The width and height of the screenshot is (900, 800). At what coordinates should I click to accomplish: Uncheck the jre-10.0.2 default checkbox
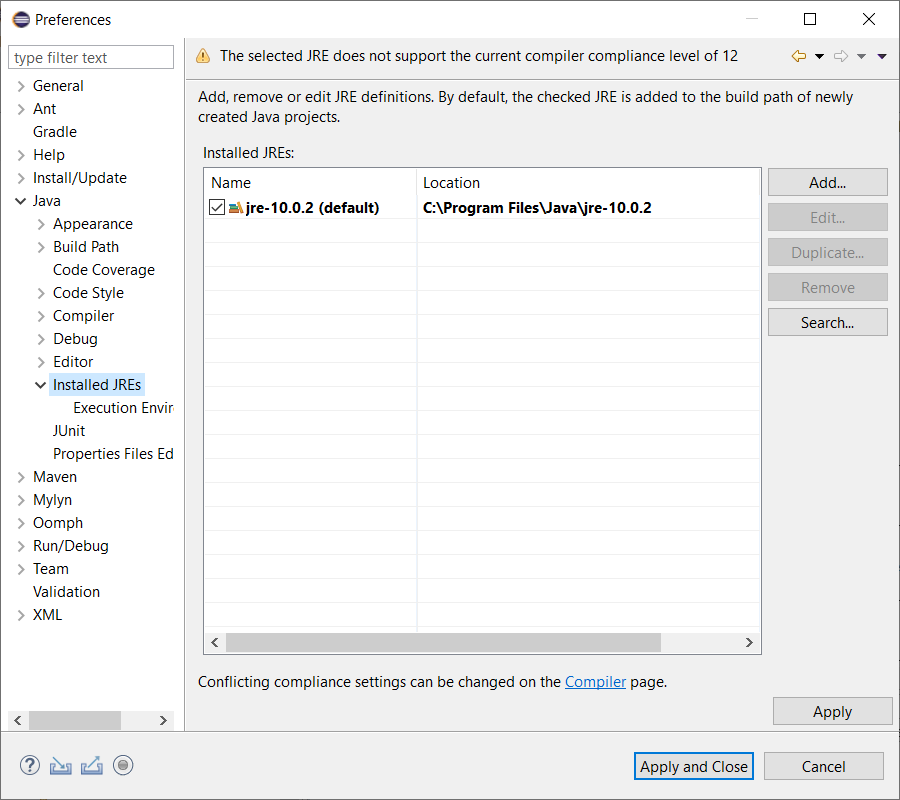point(217,208)
